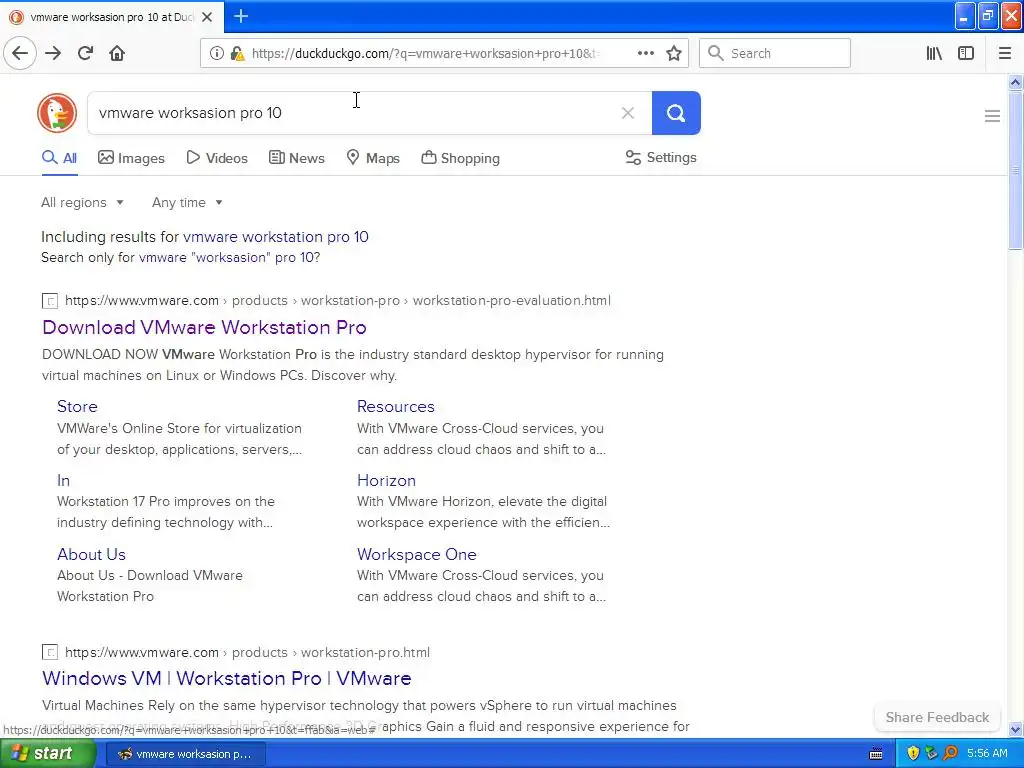
Task: Focus the Firefox toolbar Search box
Action: [x=775, y=53]
